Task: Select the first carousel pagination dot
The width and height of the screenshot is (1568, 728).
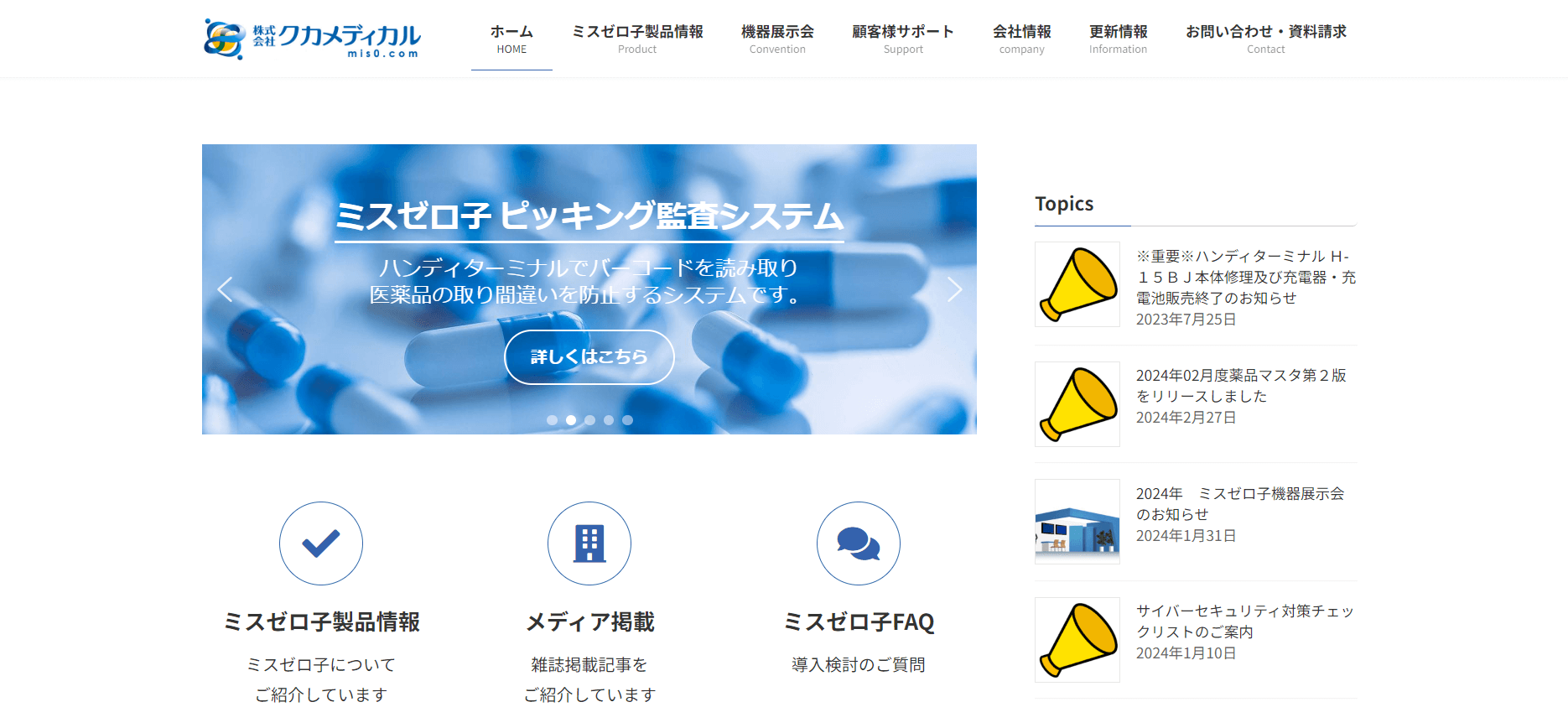Action: 552,420
